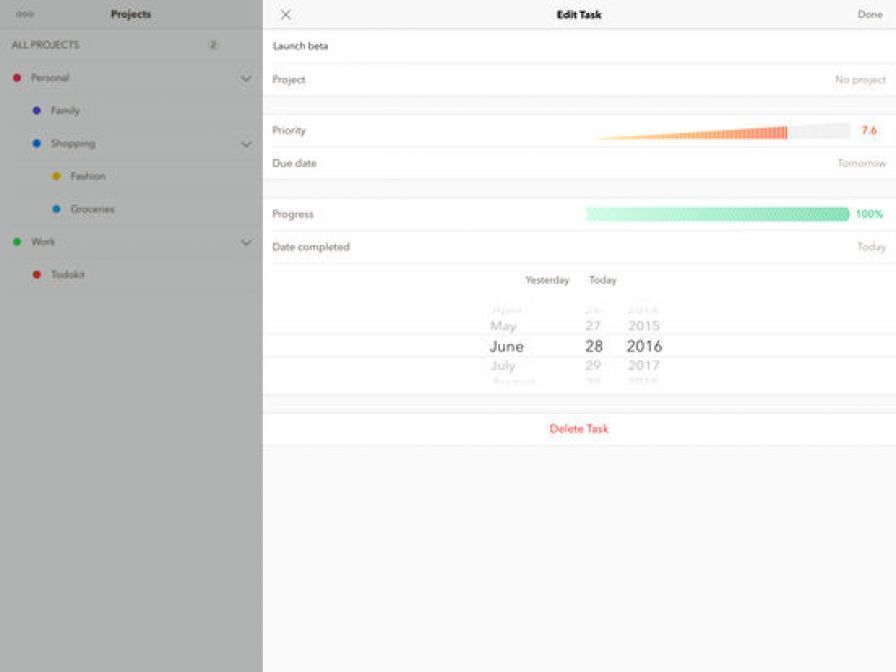Click the green Progress bar
Screen dimensions: 896x672
[x=717, y=214]
